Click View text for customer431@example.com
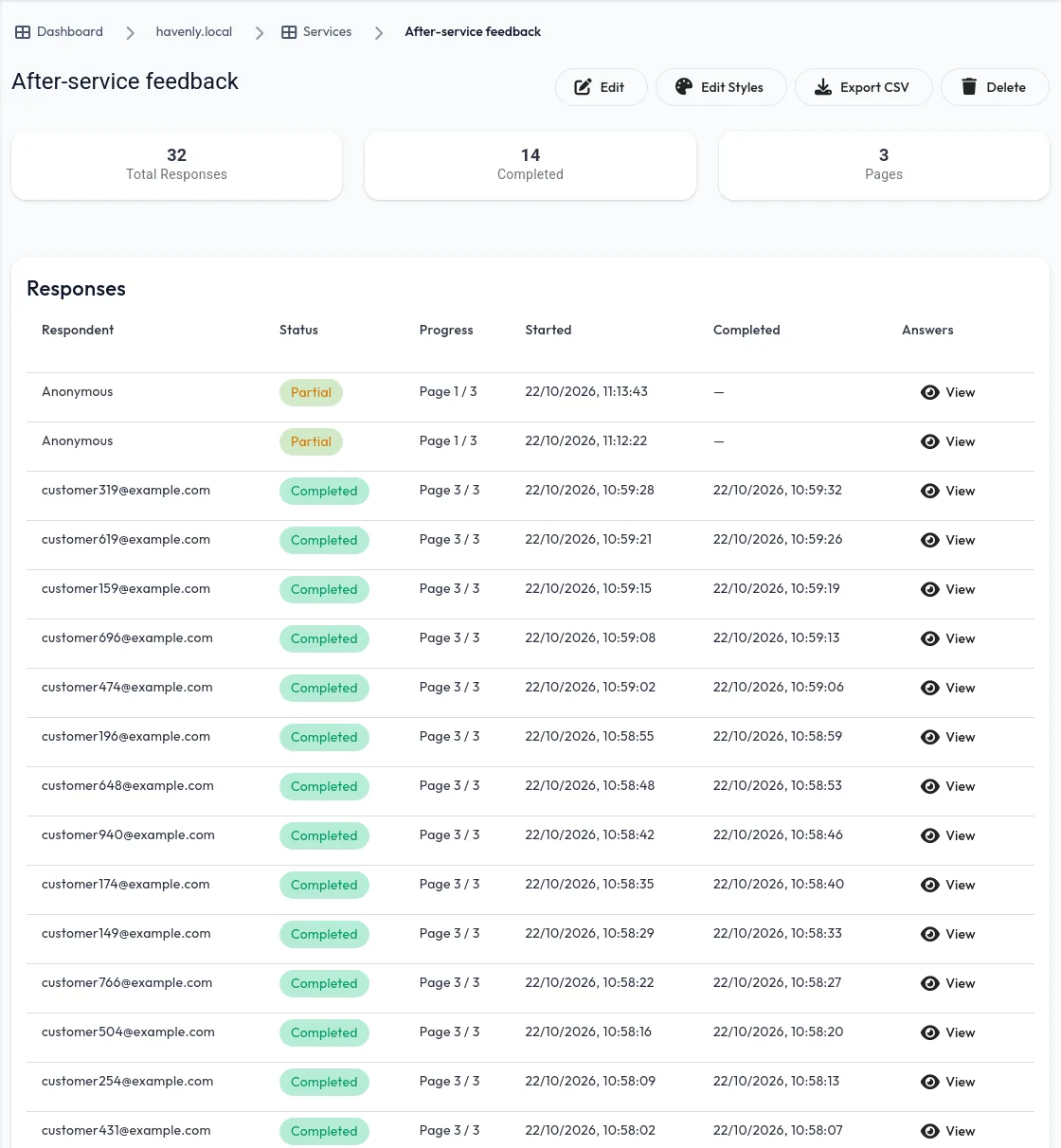This screenshot has width=1061, height=1148. 961,1131
